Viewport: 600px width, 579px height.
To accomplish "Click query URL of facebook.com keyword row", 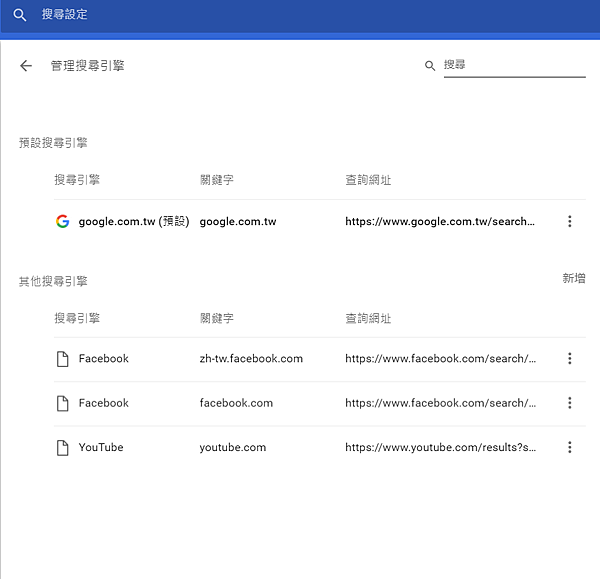I will (440, 403).
